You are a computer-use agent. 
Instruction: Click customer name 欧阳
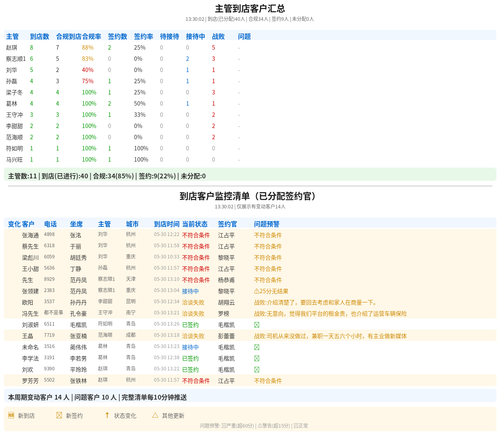28,302
